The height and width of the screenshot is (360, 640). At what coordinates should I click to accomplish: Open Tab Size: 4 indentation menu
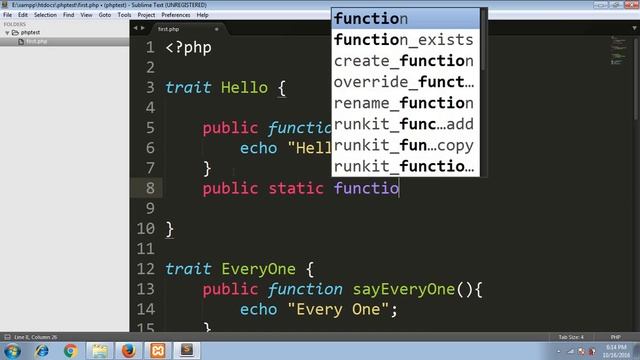tap(571, 337)
